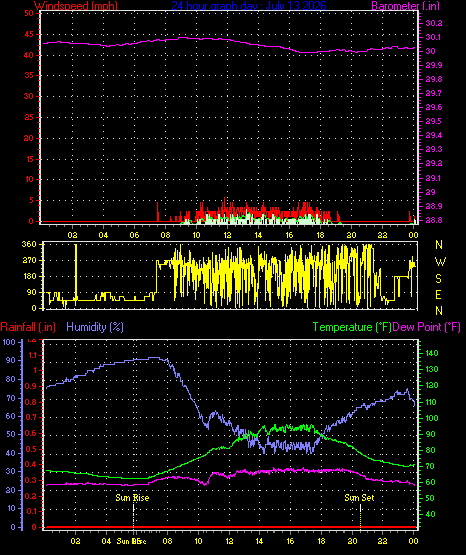Click the 10 value on humidity axis
The width and height of the screenshot is (466, 555).
tap(11, 509)
